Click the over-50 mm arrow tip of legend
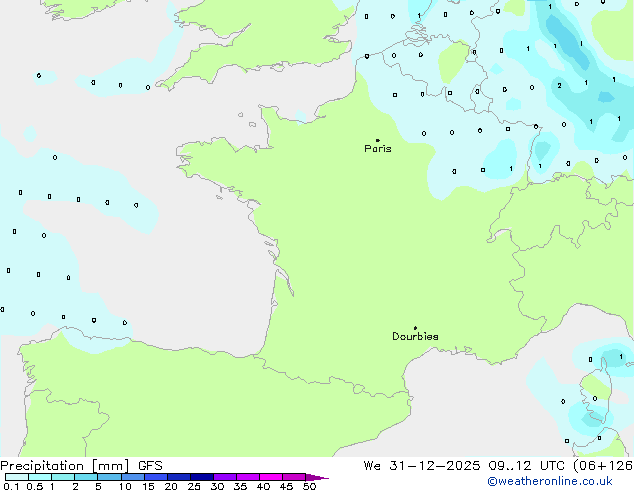Screen dimensions: 634x490 [317, 477]
